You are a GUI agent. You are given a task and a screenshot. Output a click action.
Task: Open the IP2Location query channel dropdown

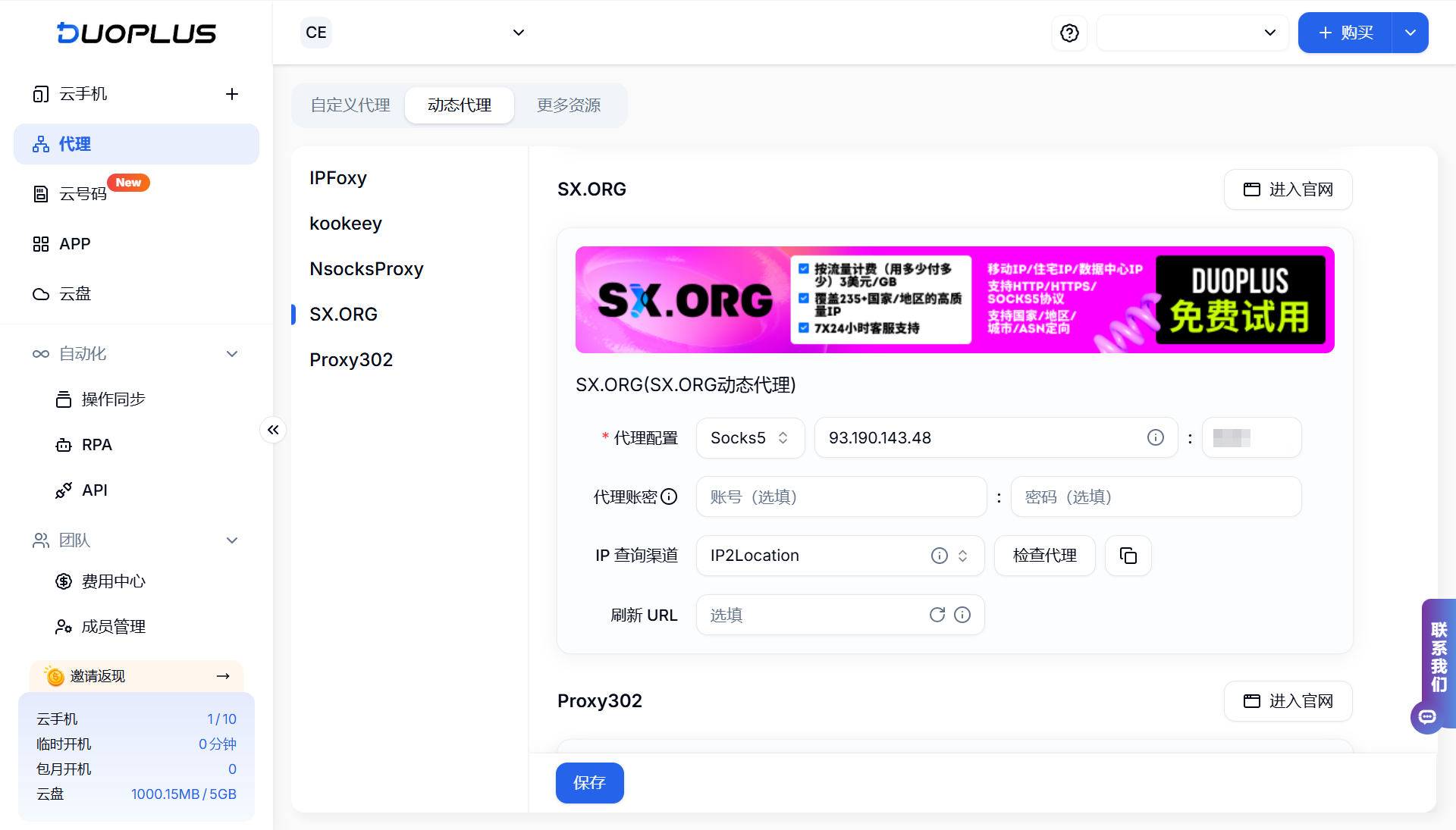tap(839, 556)
